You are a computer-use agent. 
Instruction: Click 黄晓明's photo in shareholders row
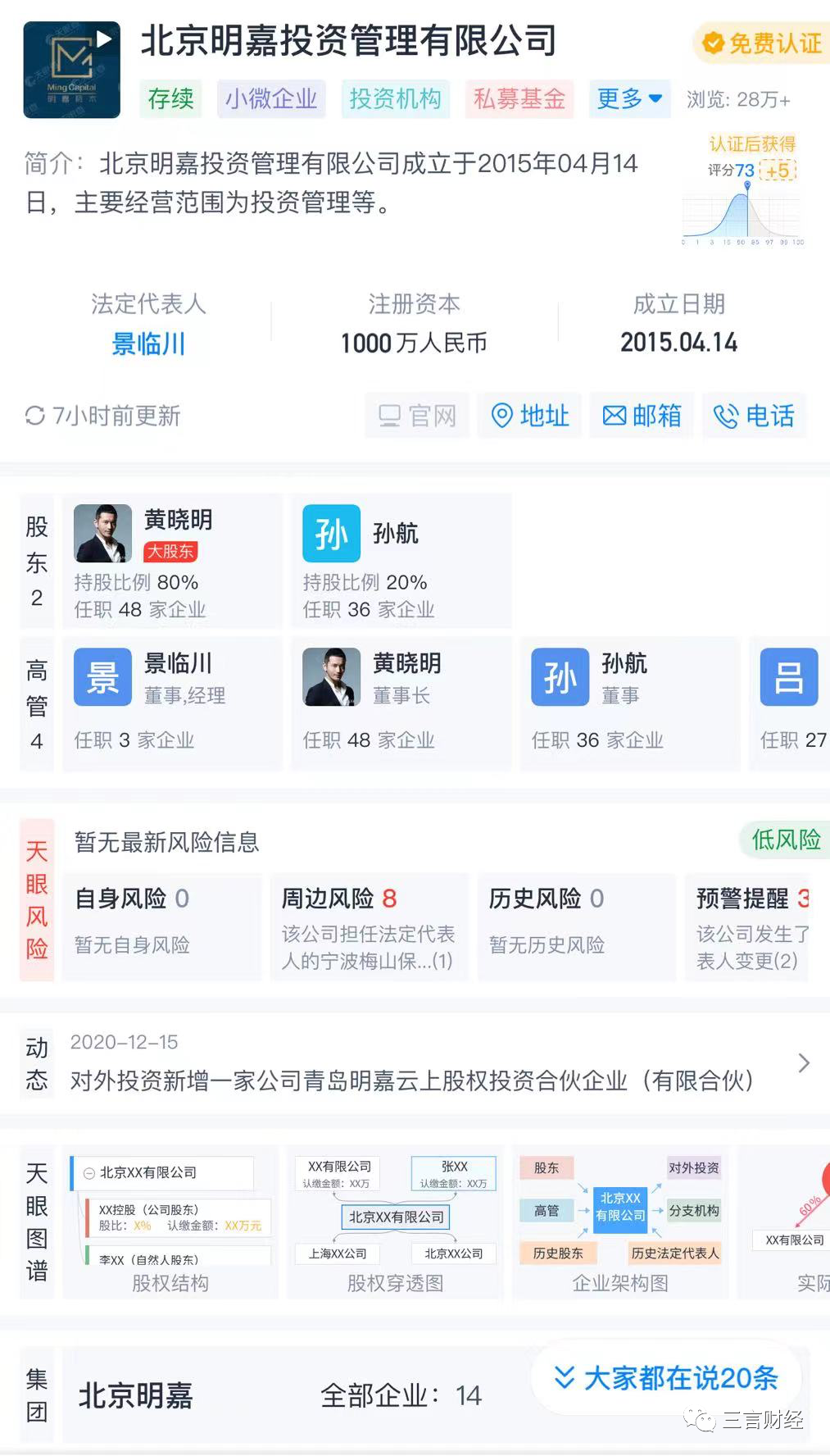click(102, 533)
